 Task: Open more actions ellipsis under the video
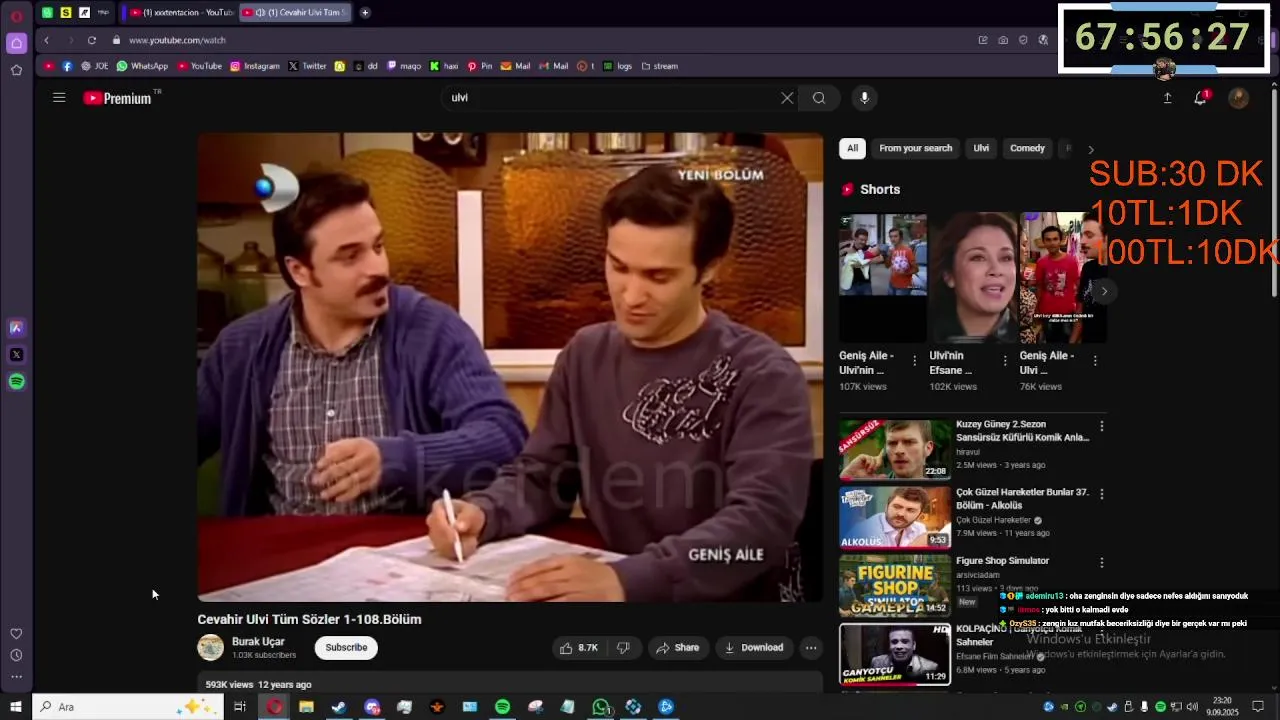811,648
